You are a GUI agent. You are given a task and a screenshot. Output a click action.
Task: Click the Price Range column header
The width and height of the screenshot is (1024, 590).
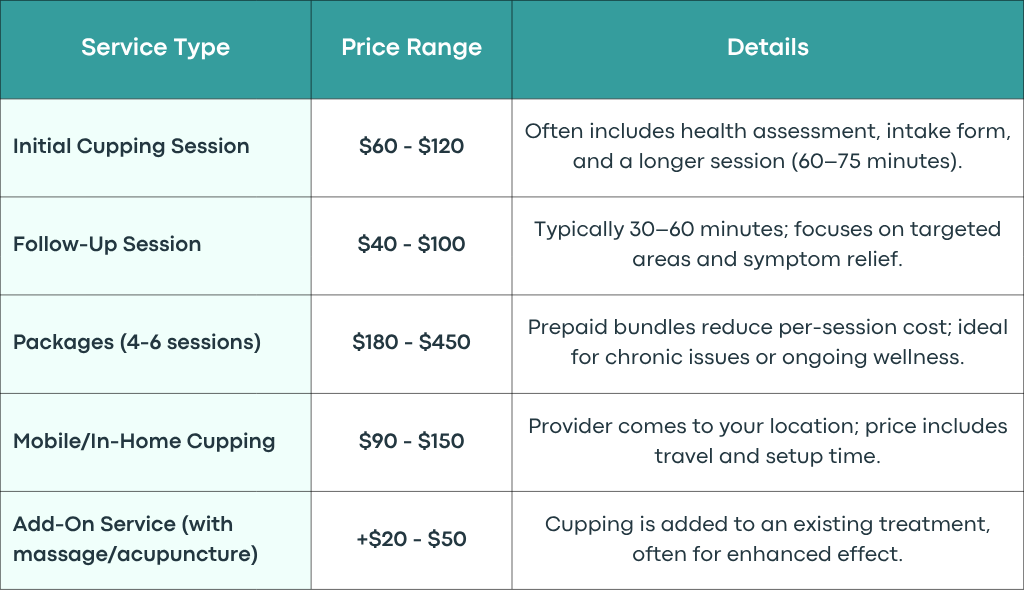coord(411,47)
